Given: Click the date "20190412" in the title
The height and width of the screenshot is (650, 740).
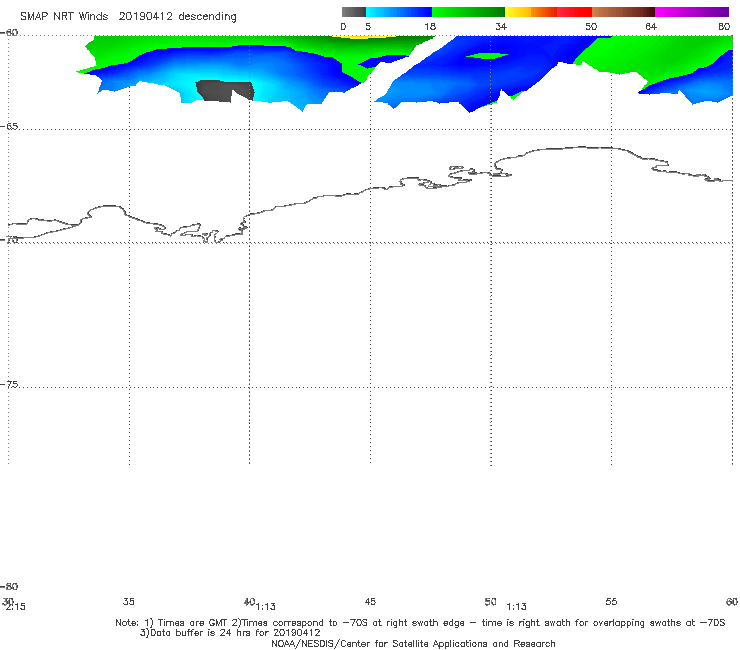Looking at the screenshot, I should point(145,17).
